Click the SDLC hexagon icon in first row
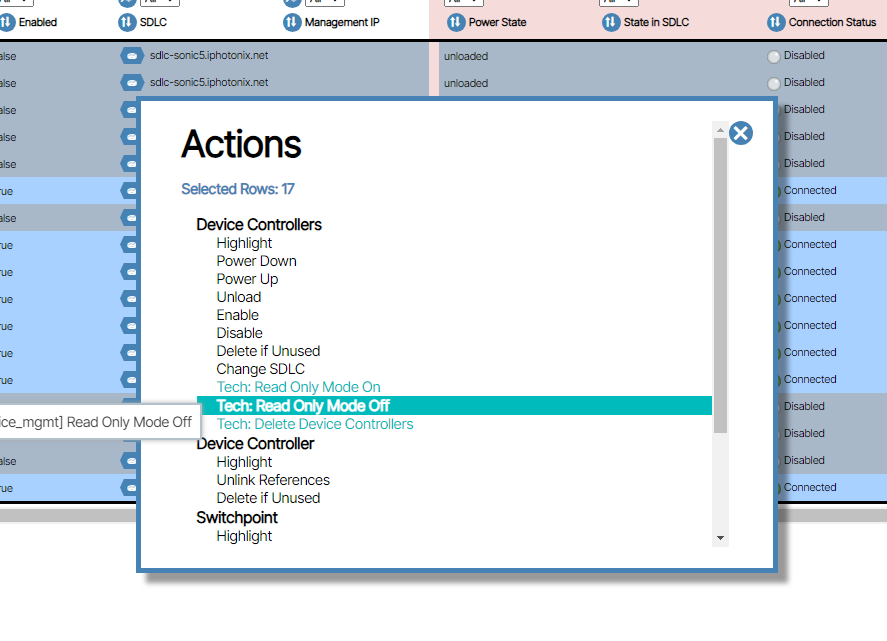 [x=131, y=56]
